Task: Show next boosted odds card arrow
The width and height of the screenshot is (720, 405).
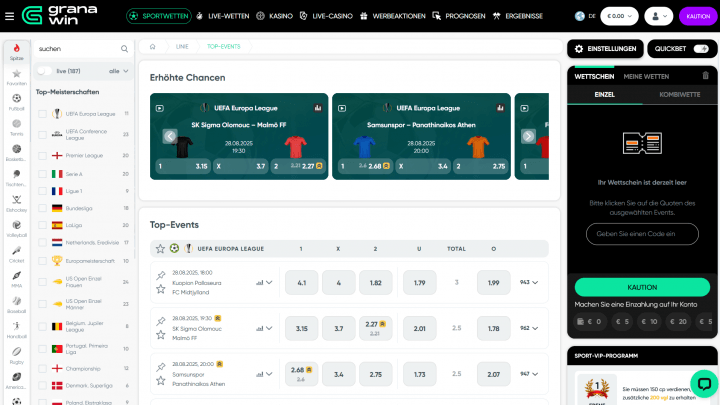Action: coord(528,136)
